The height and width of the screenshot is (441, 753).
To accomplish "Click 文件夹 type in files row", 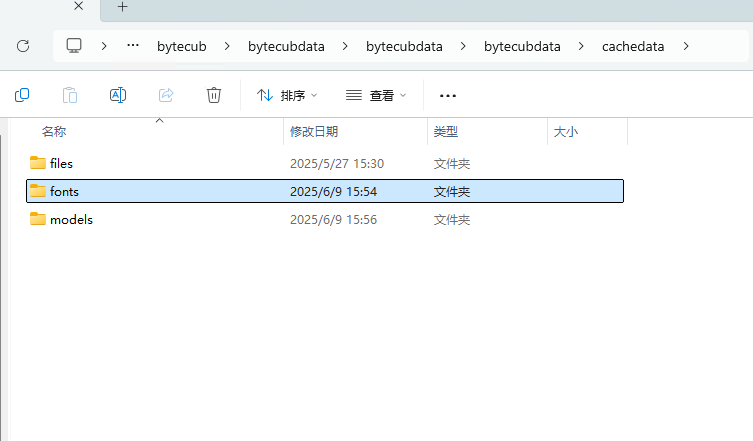I will (x=452, y=164).
